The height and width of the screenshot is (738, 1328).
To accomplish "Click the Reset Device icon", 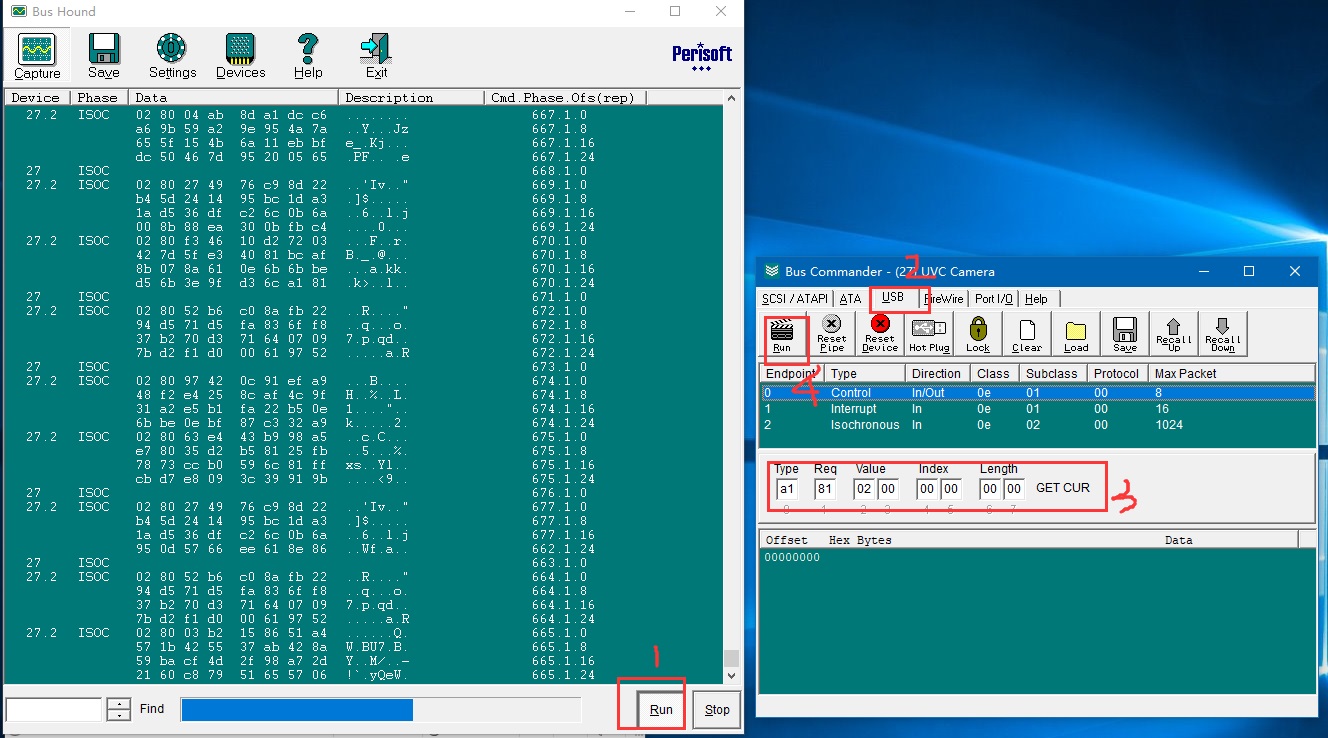I will [x=880, y=334].
